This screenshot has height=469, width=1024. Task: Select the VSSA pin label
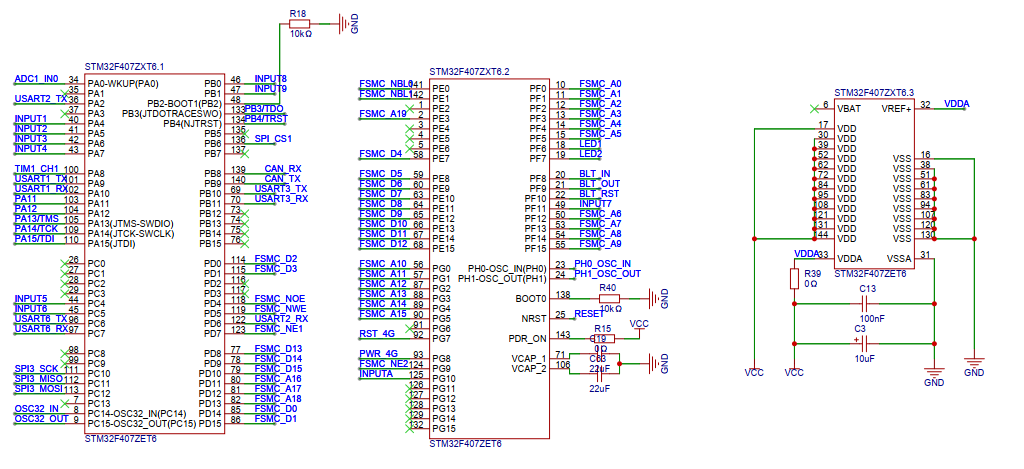(x=899, y=259)
